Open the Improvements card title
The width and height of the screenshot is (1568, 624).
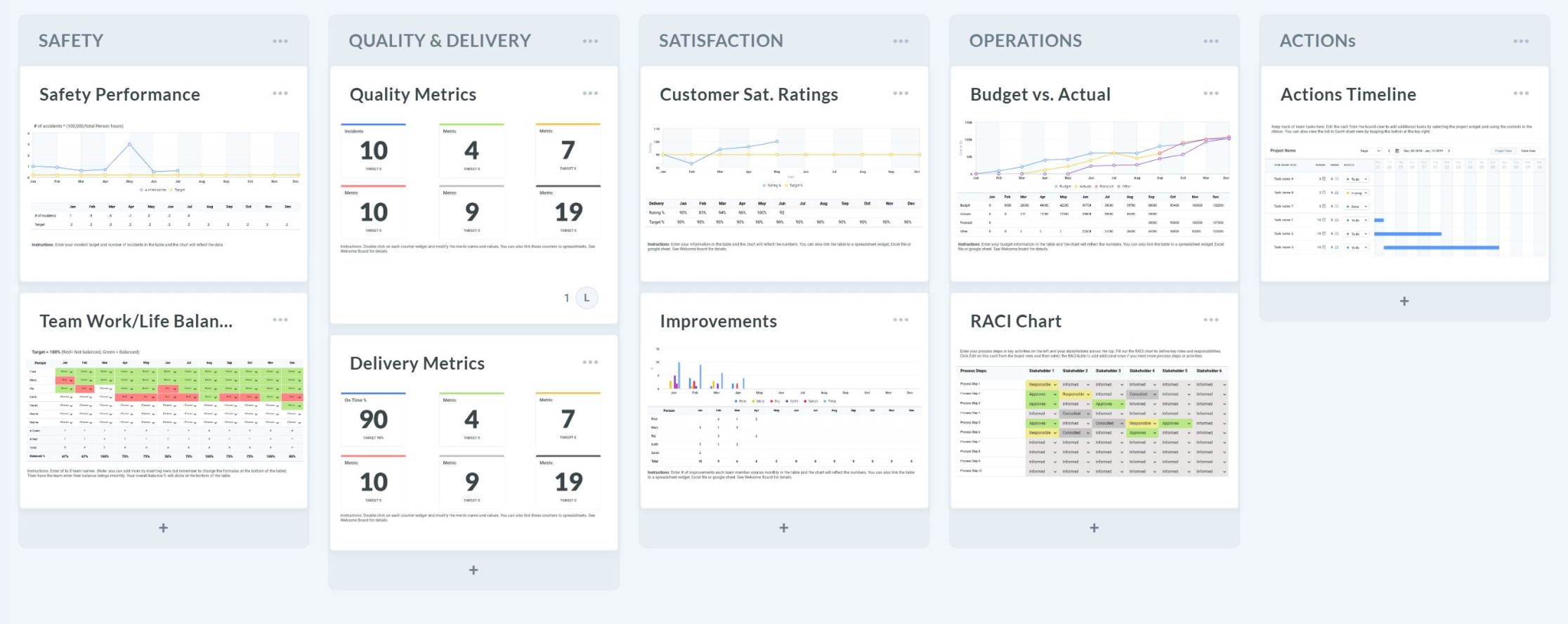tap(718, 321)
